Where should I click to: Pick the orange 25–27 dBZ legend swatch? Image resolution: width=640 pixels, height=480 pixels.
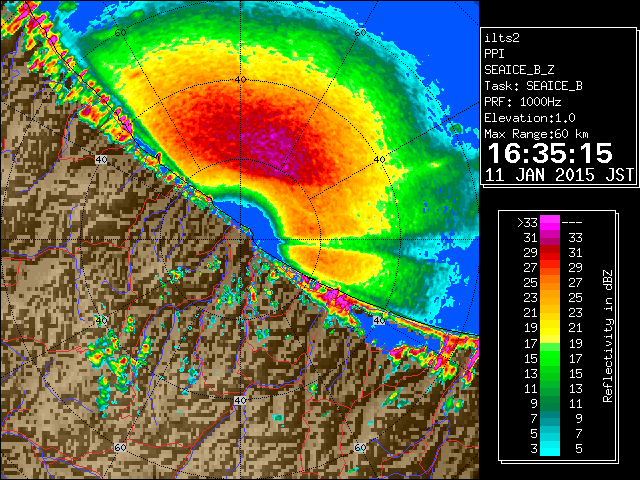tap(550, 282)
